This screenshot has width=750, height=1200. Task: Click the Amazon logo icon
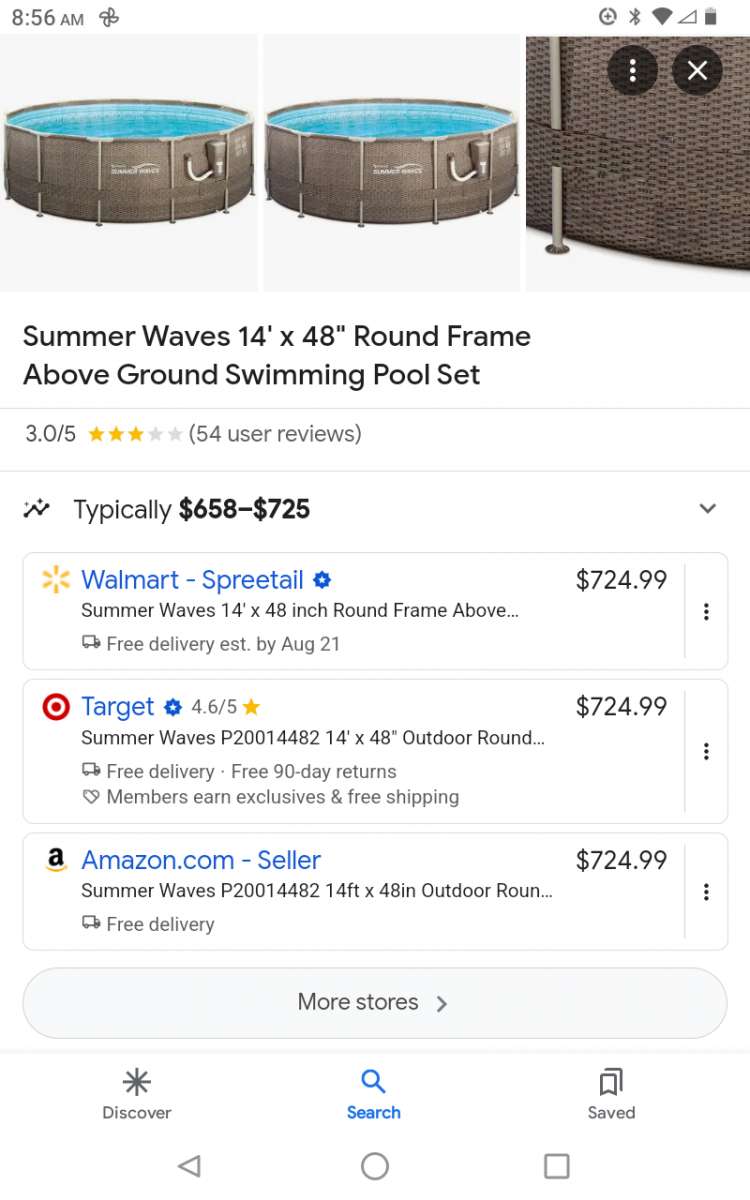coord(54,860)
